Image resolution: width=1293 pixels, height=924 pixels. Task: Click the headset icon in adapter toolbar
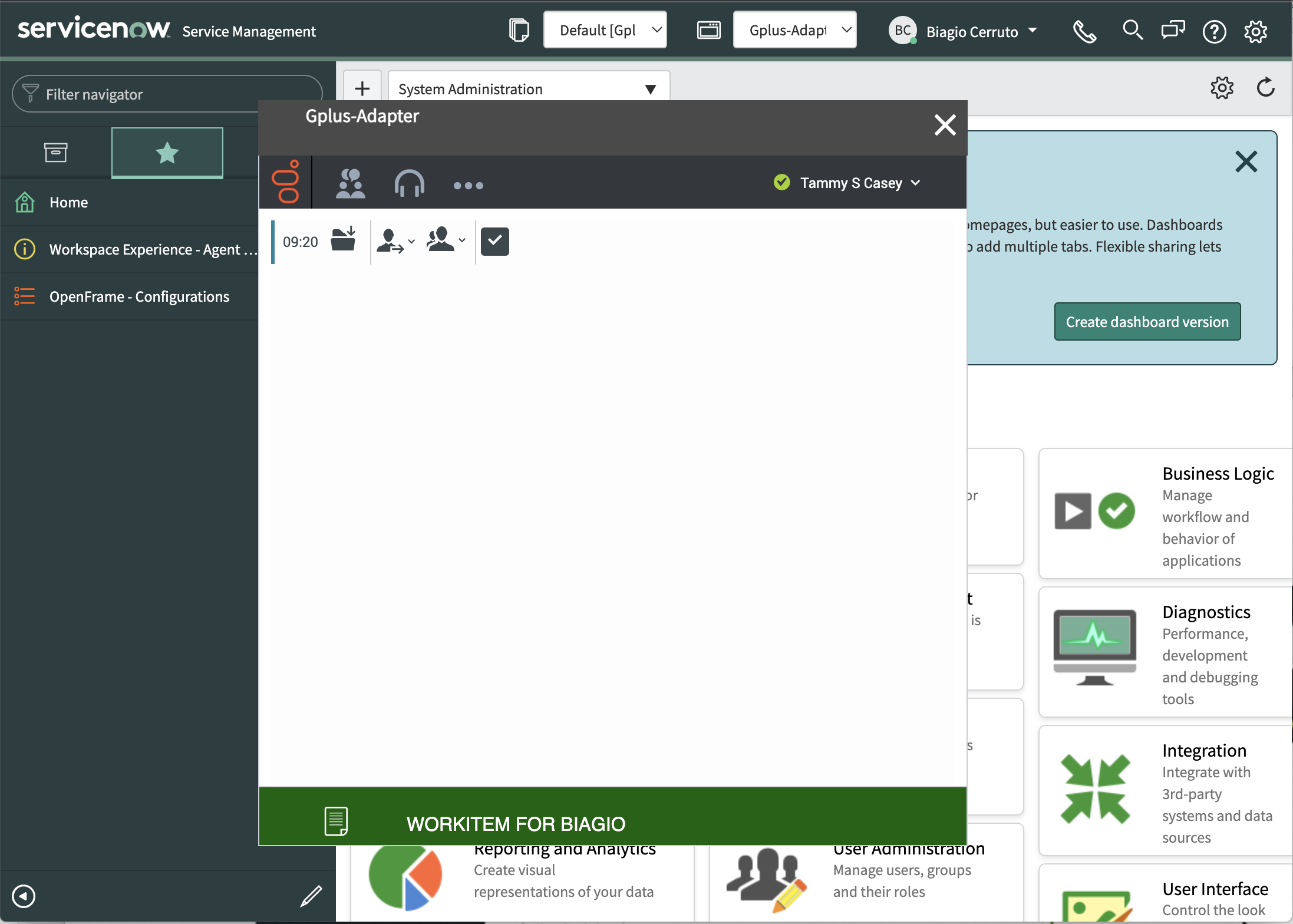coord(410,183)
